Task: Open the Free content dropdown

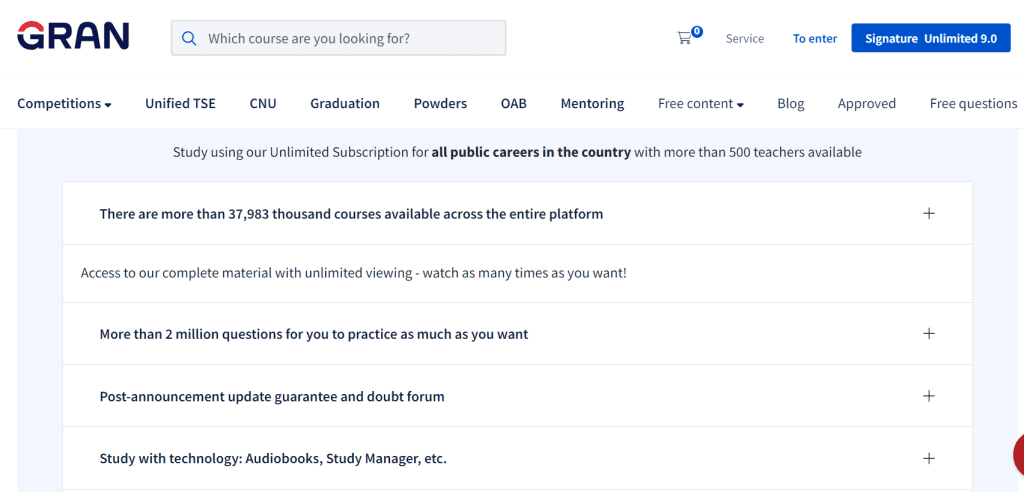Action: pyautogui.click(x=700, y=103)
